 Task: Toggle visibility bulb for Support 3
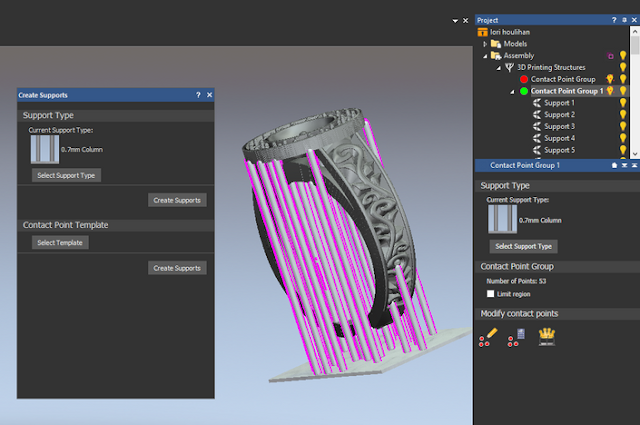(623, 127)
